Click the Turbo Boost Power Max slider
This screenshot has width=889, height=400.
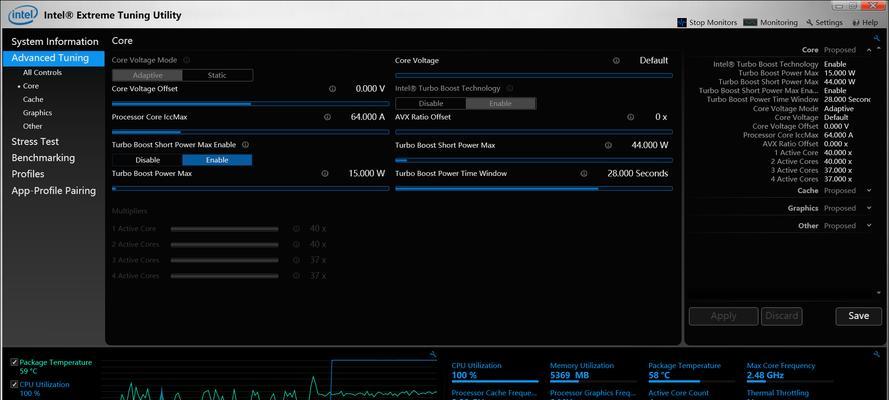click(x=251, y=189)
